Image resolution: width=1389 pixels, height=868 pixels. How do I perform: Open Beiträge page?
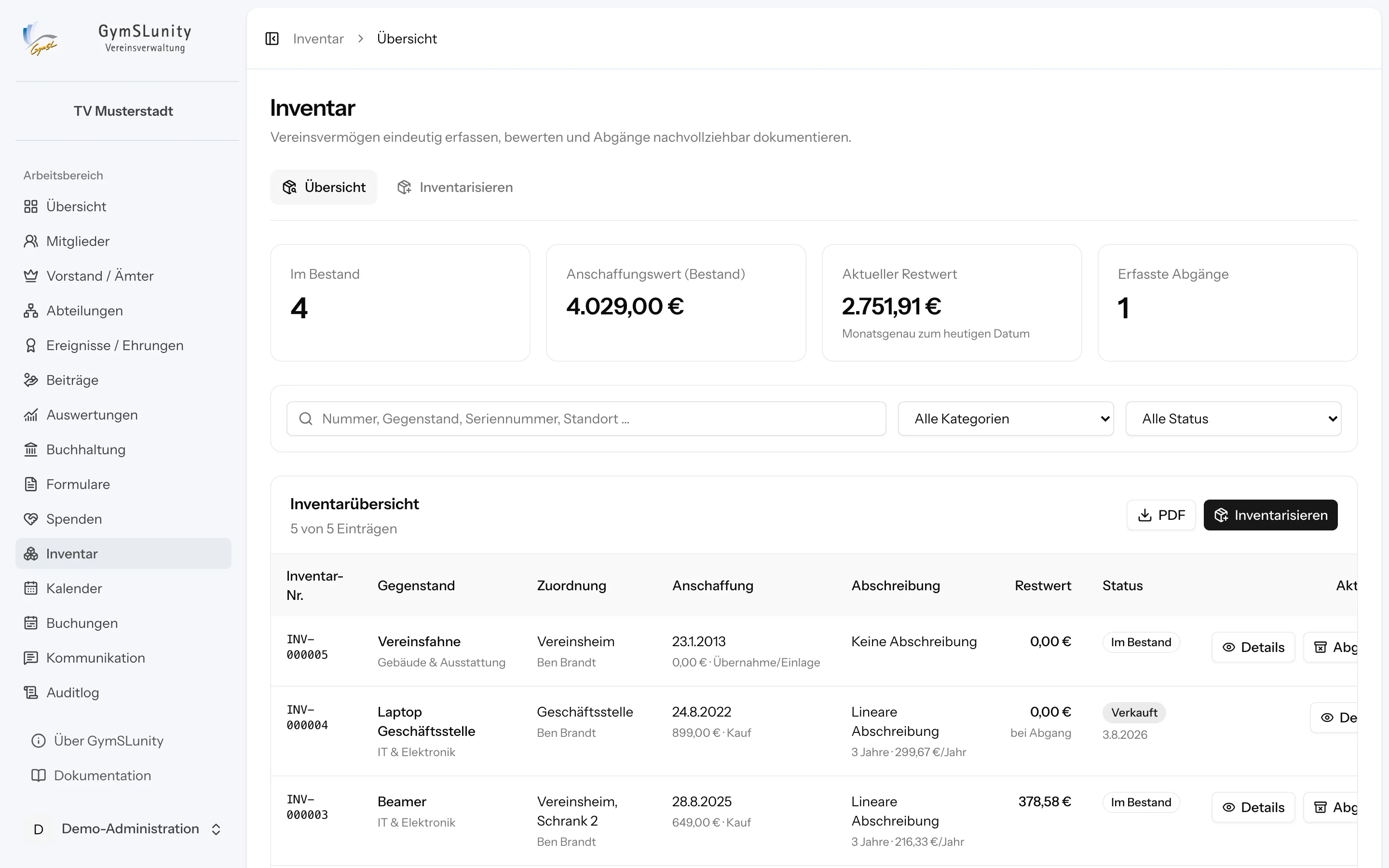click(x=123, y=380)
